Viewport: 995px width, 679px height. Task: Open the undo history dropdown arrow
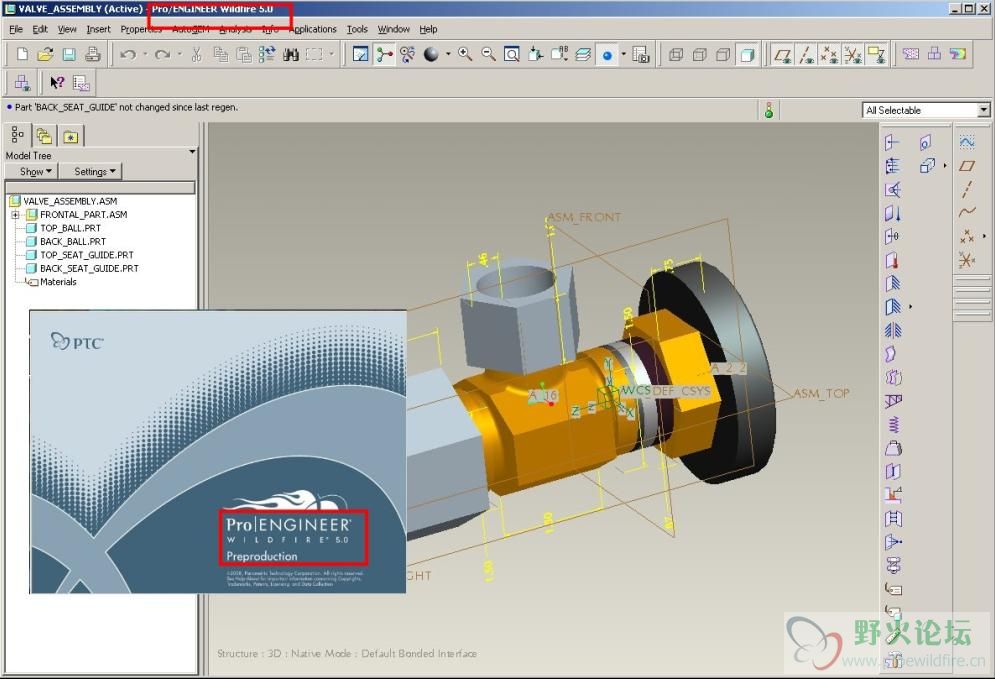click(145, 55)
